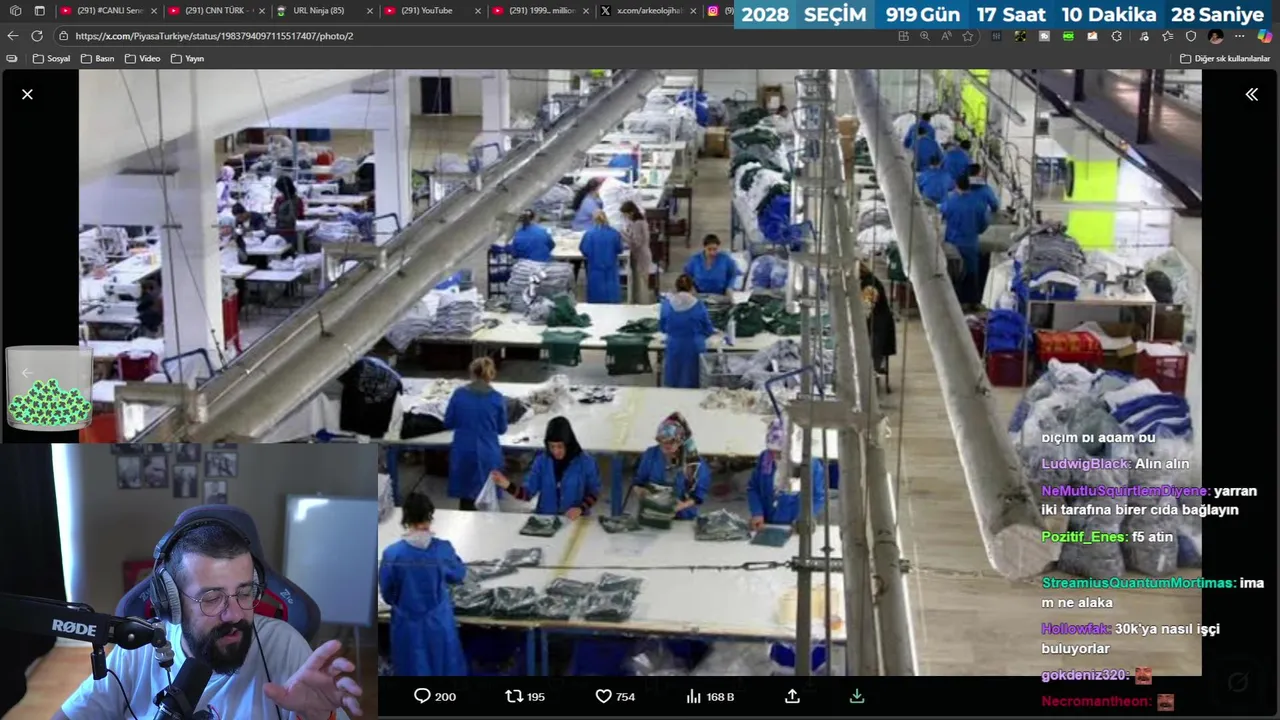Screen dimensions: 1280x720
Task: Open the media control music-note icon
Action: coord(1144,36)
